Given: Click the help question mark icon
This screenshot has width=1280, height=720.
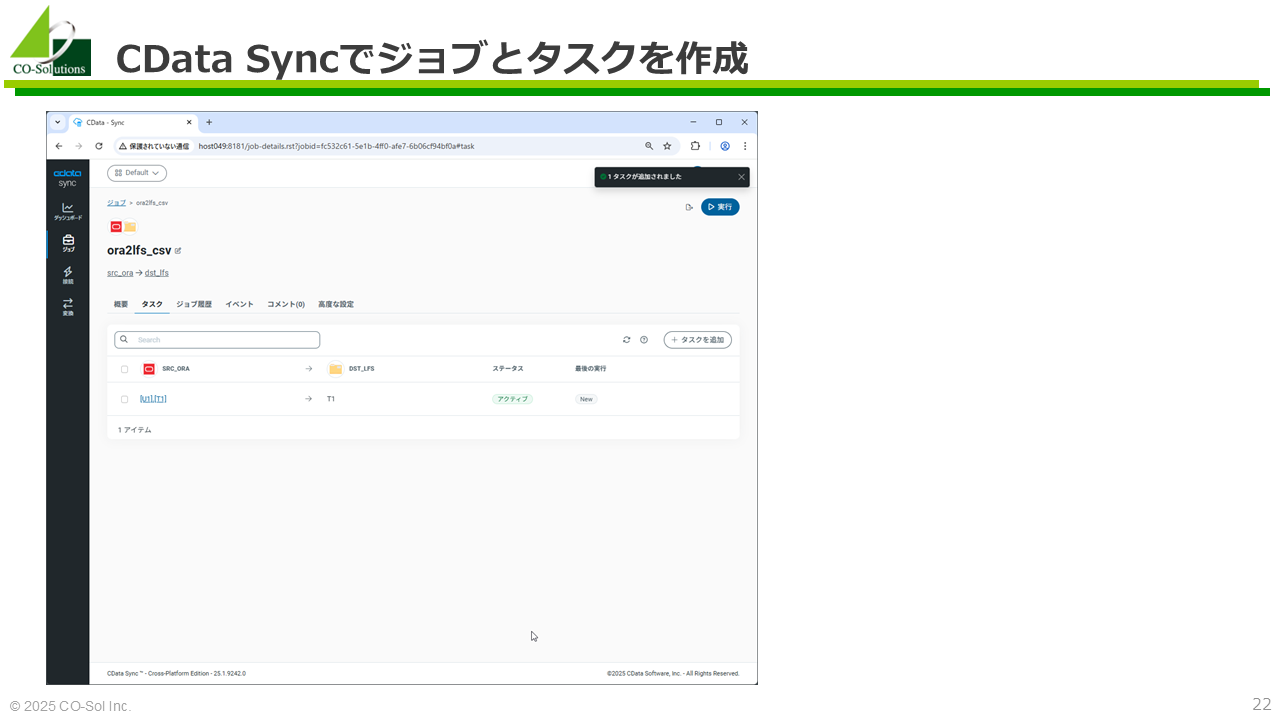Looking at the screenshot, I should coord(644,340).
